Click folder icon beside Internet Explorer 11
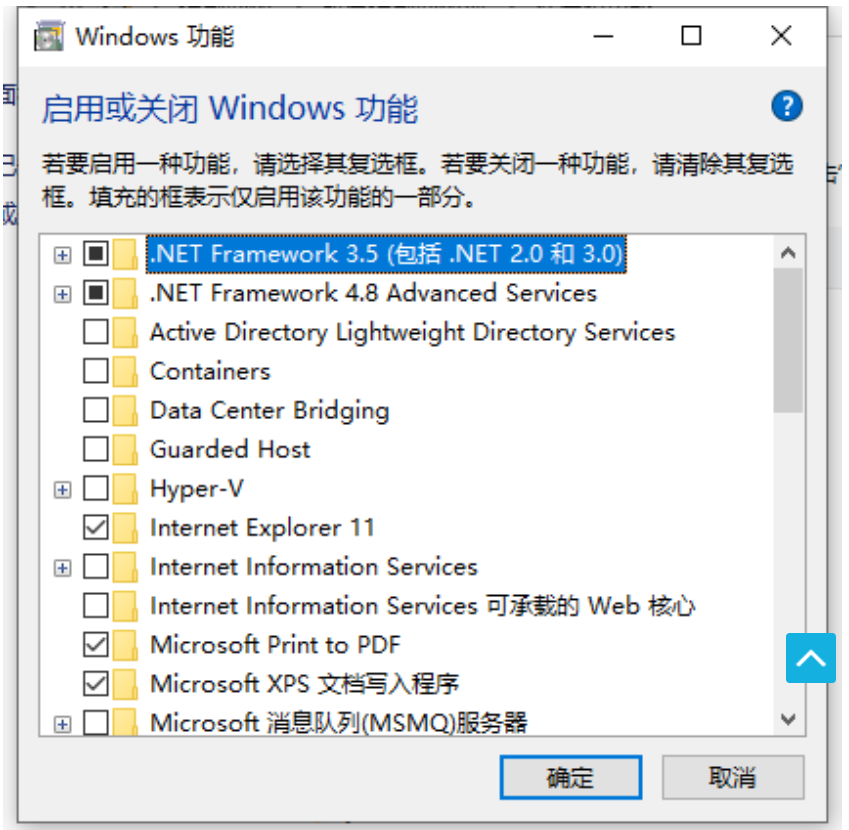The width and height of the screenshot is (849, 830). (x=125, y=528)
